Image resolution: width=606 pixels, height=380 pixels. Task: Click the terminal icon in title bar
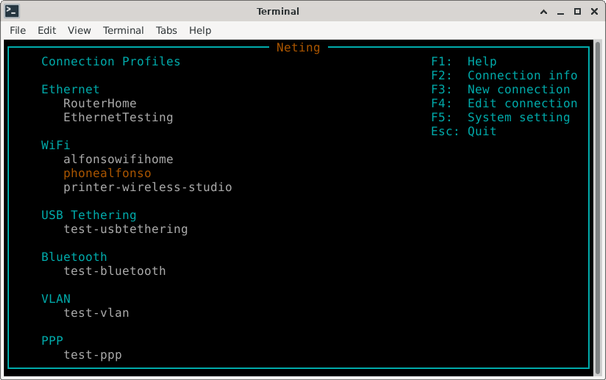tap(12, 11)
